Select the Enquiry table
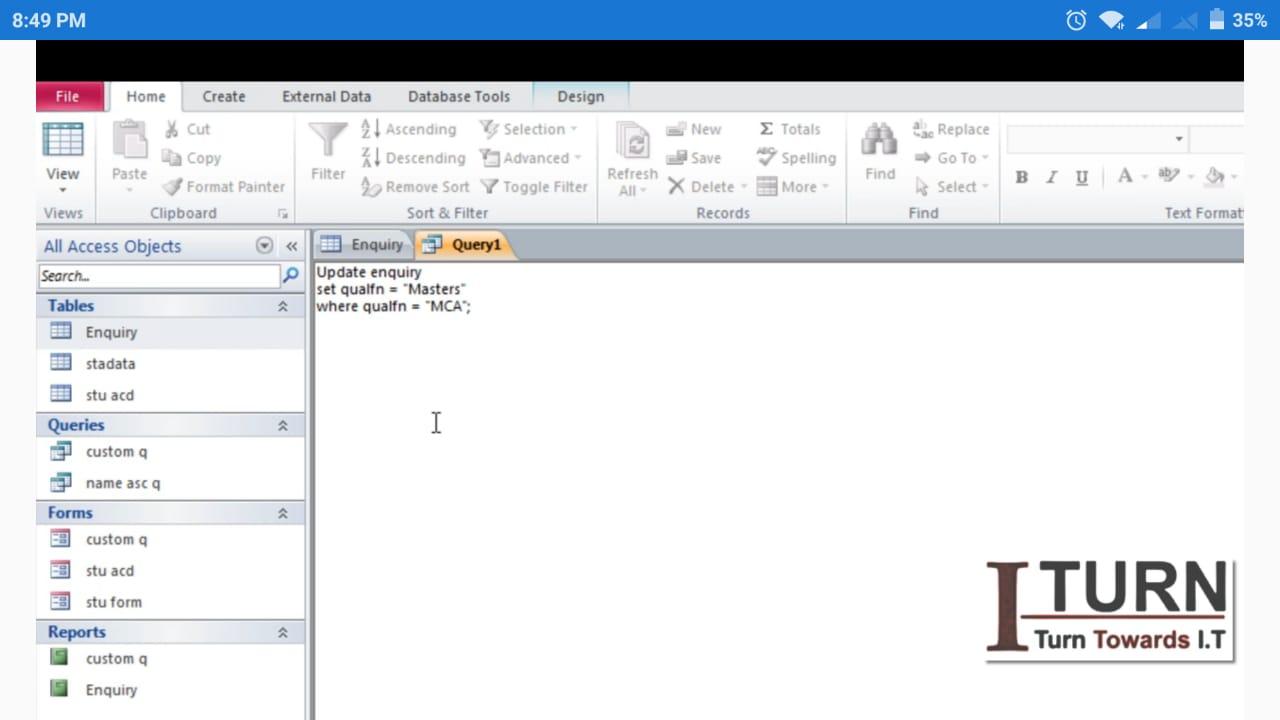 click(171, 332)
